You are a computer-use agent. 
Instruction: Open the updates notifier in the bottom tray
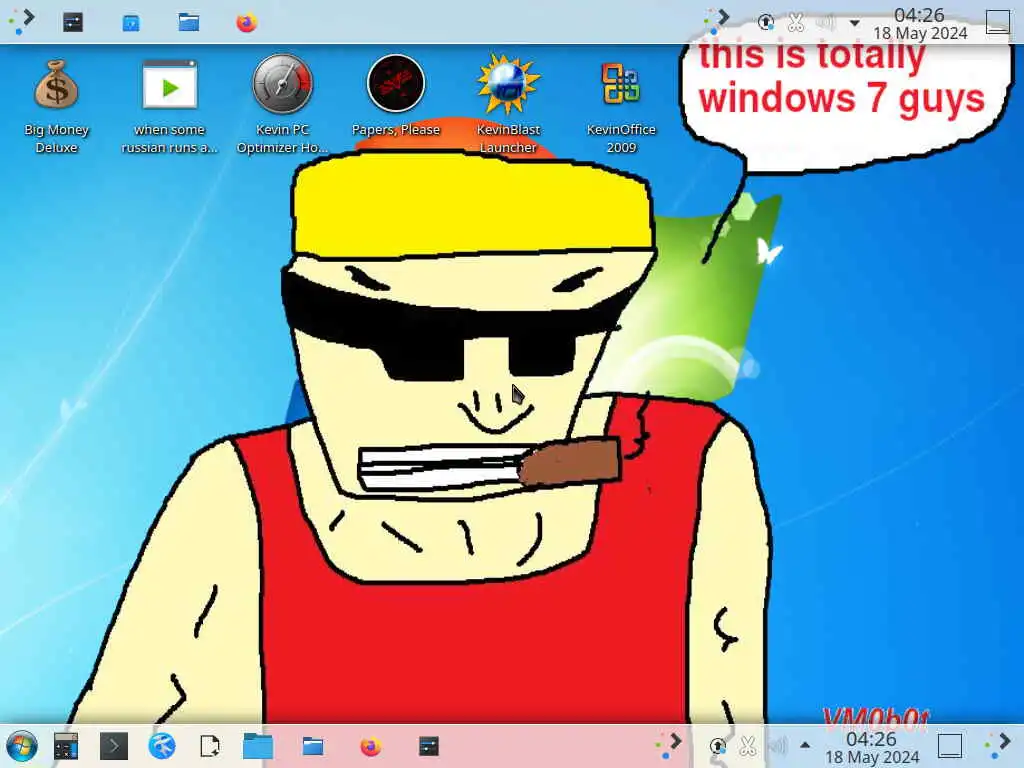coord(717,746)
